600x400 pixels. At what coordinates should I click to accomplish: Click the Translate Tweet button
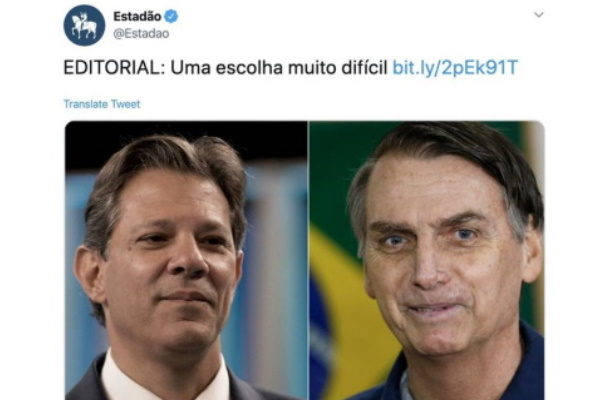point(102,104)
